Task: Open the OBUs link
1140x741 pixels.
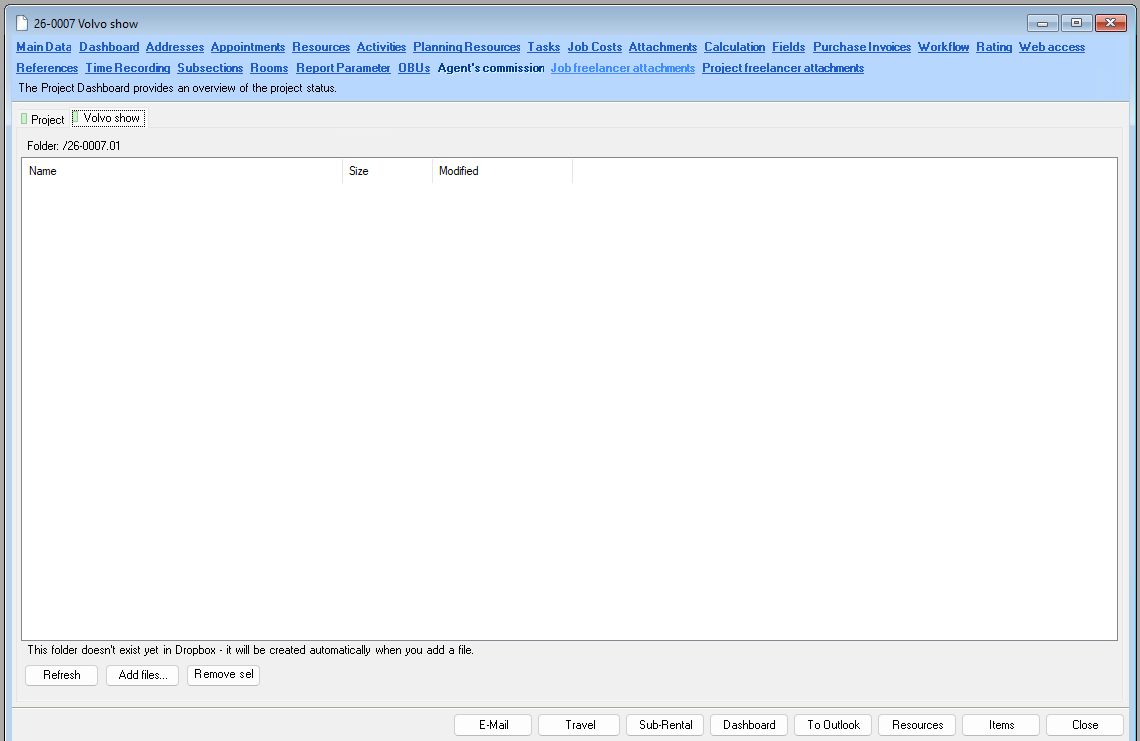Action: click(414, 68)
